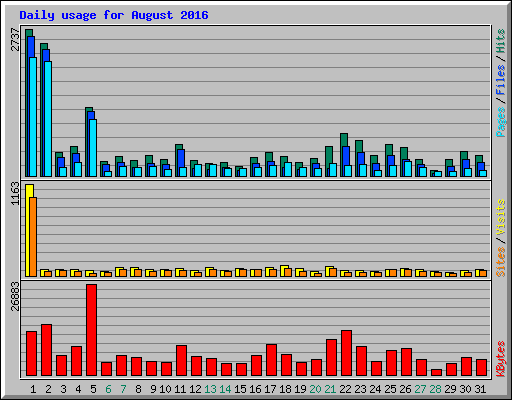Click the cyan pages bar for day 1
Viewport: 512px width, 400px height.
[33, 117]
